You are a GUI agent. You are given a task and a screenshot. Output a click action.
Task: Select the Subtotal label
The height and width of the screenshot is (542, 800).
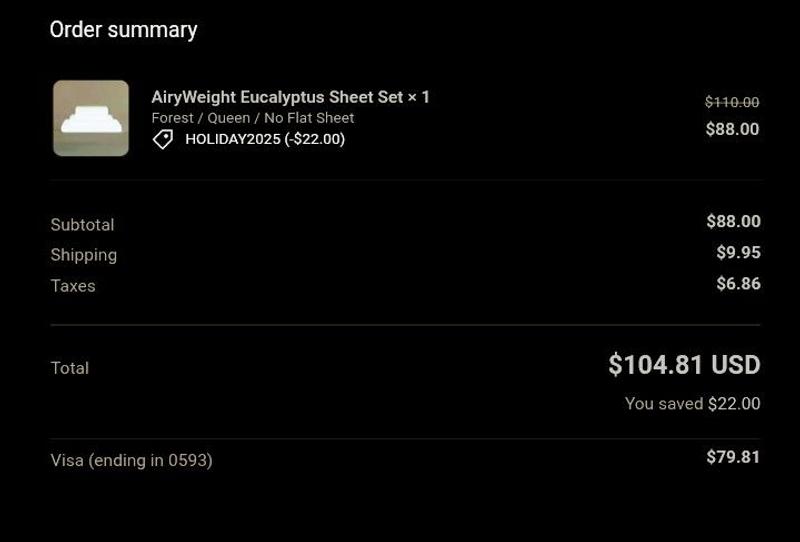click(82, 225)
